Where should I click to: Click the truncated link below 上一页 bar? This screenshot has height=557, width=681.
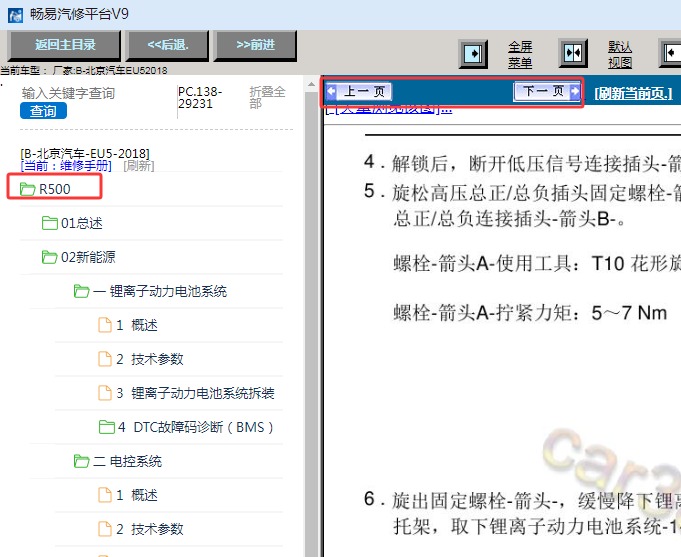(x=389, y=109)
